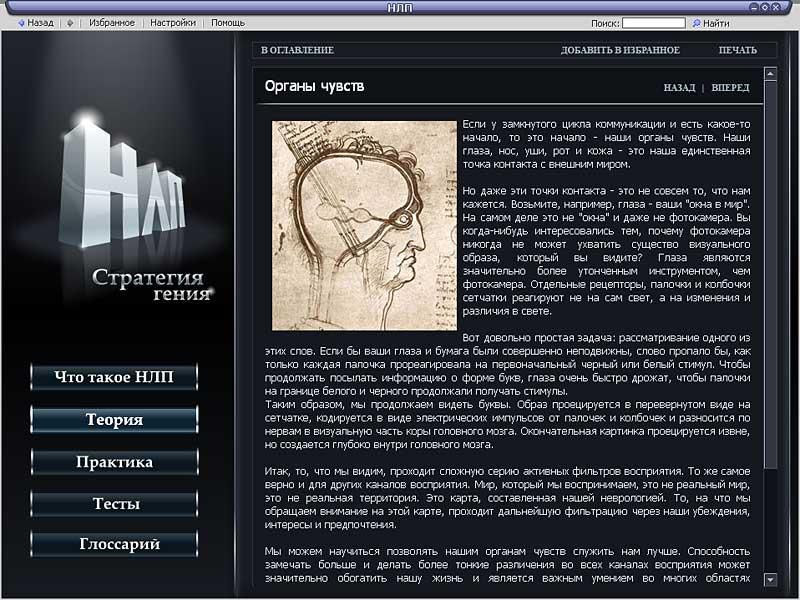Click the head anatomy sketch image

(364, 226)
